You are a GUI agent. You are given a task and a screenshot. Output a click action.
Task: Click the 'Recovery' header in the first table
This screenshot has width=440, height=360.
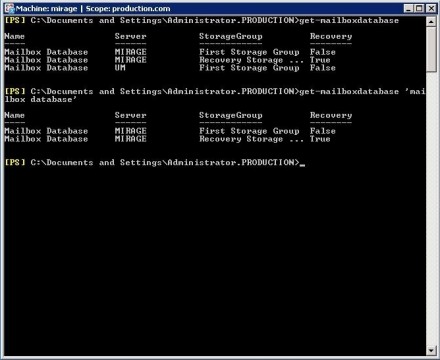331,37
